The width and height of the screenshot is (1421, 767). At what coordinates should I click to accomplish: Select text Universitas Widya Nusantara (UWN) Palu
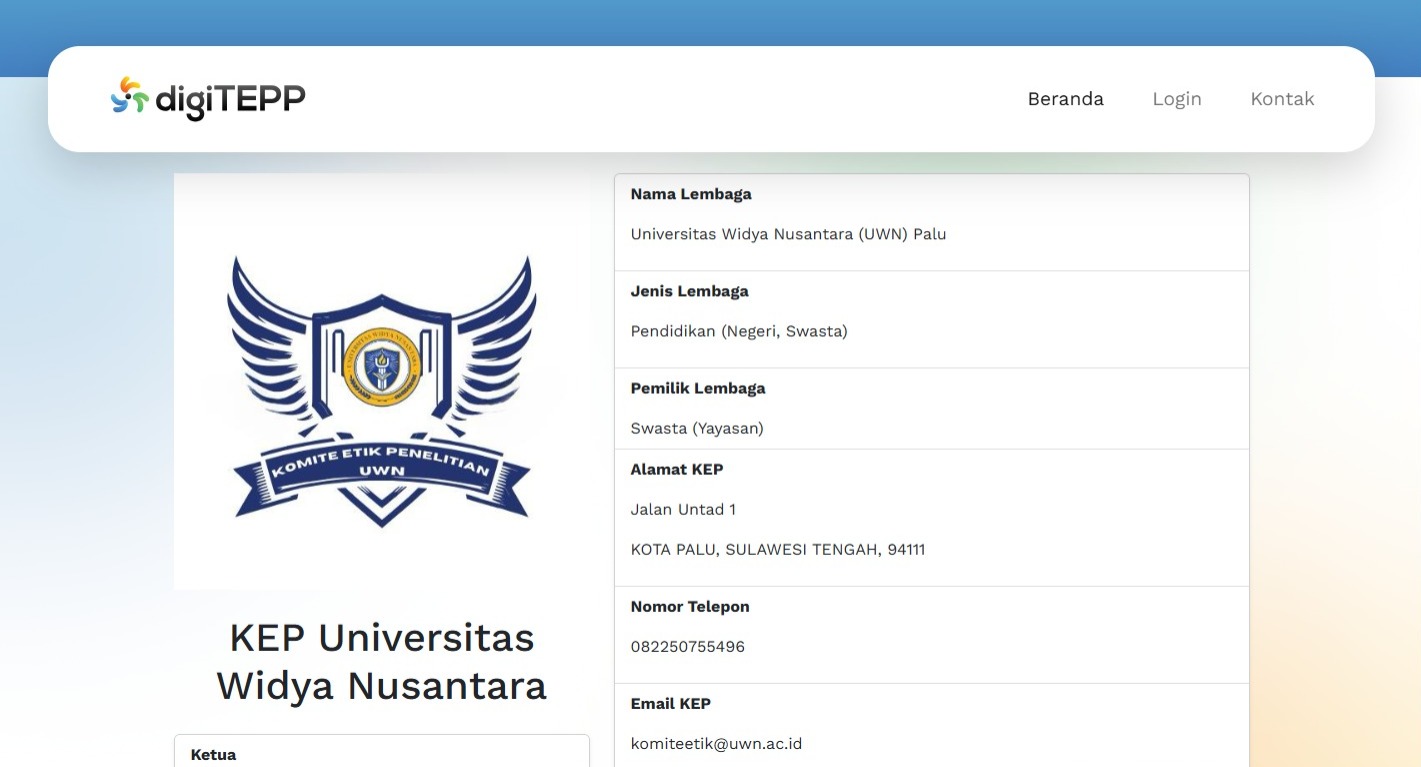(788, 234)
